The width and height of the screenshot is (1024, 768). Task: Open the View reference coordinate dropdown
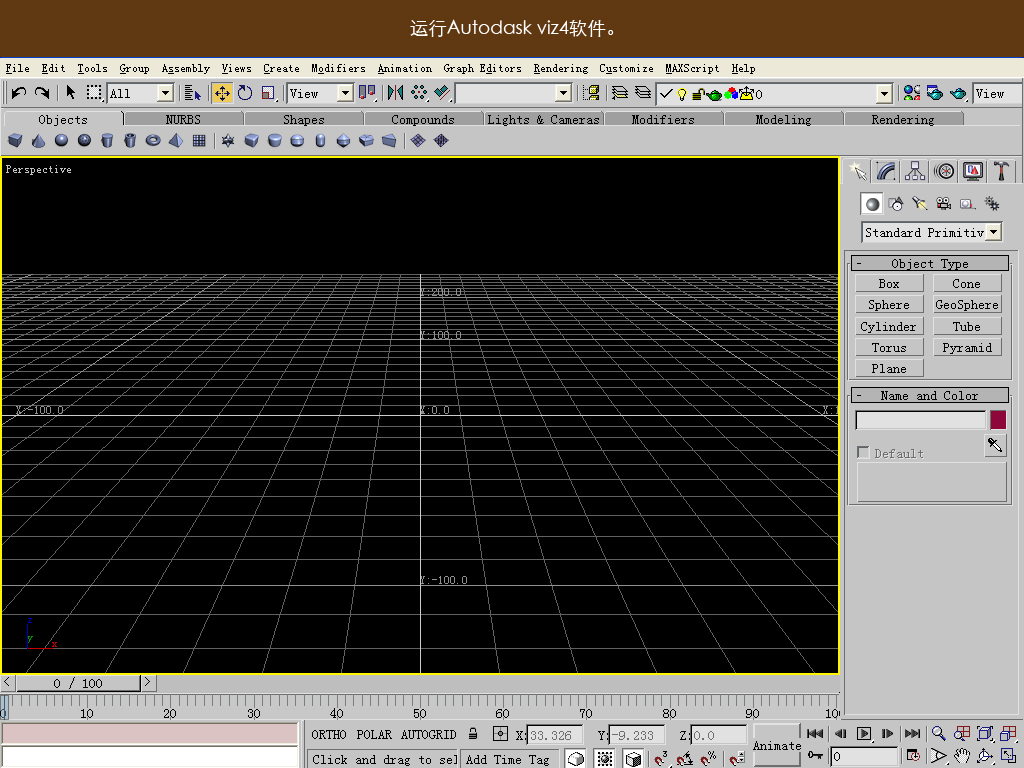(x=345, y=93)
